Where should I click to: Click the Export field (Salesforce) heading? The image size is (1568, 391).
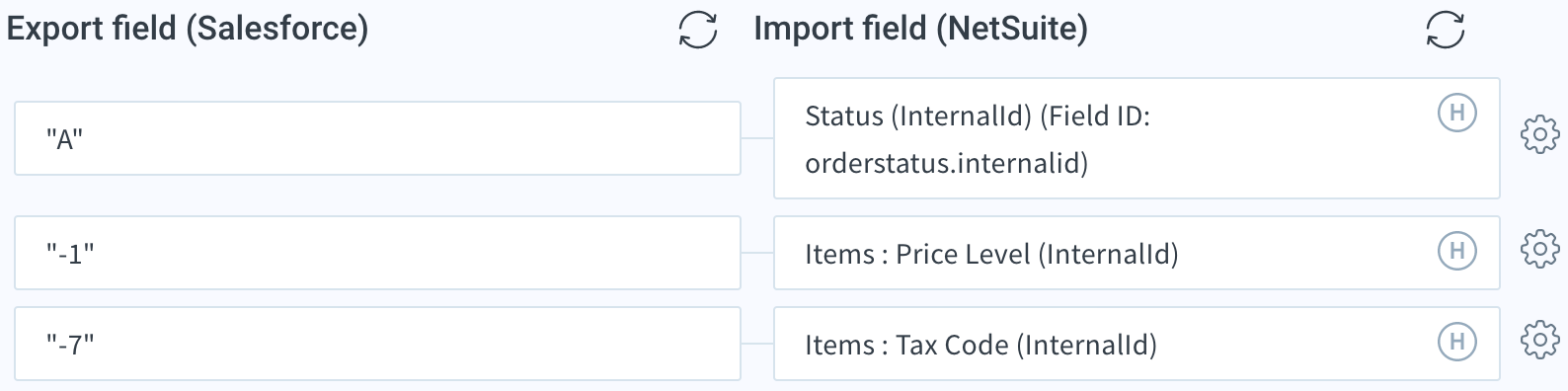[x=188, y=29]
